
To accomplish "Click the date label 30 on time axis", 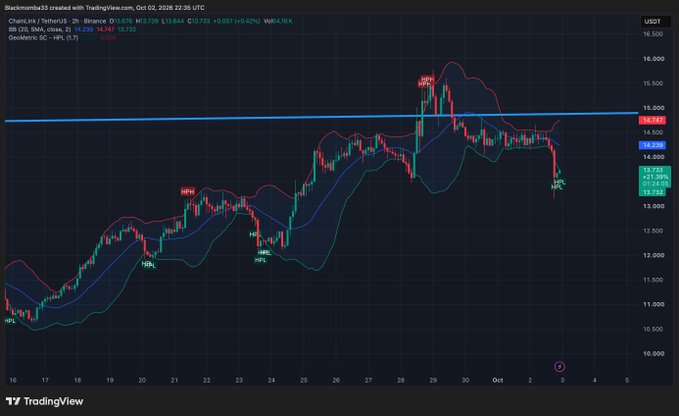I will 465,380.
